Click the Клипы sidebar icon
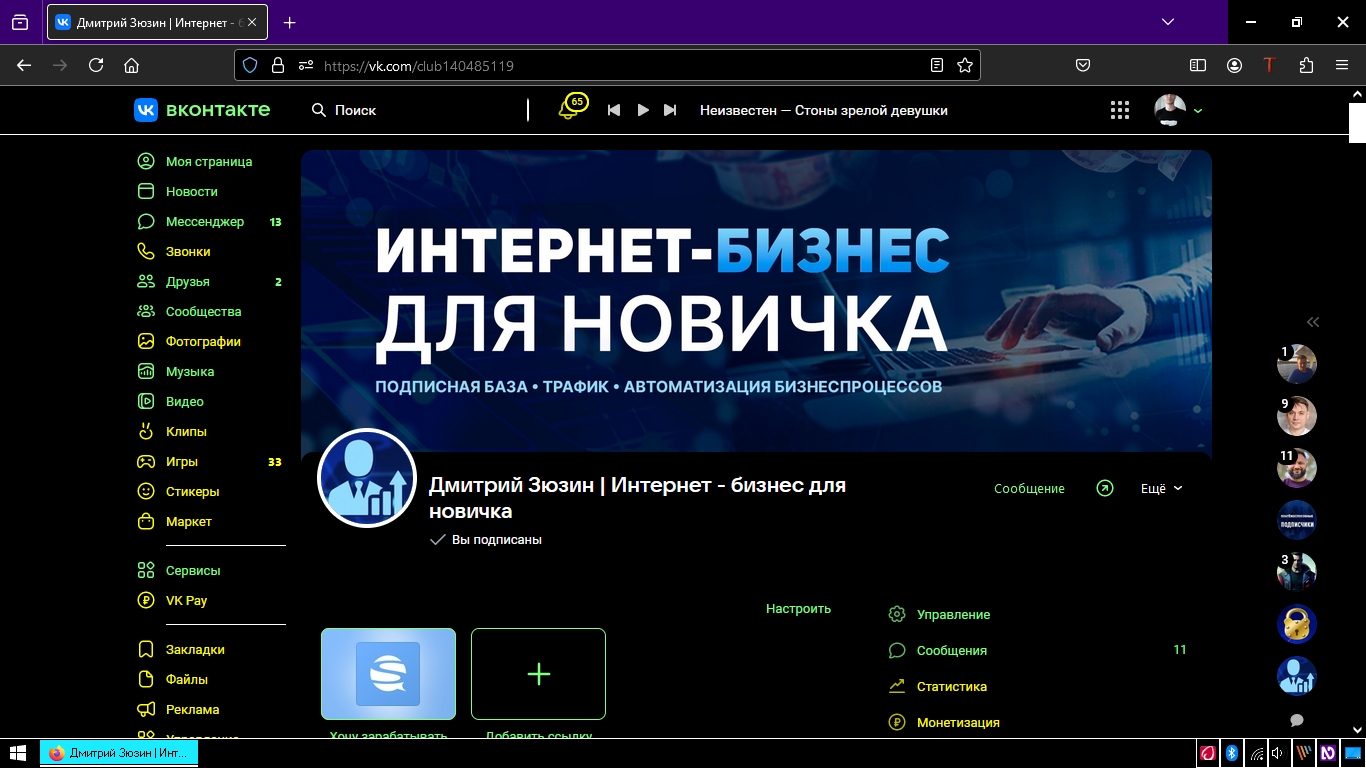1366x768 pixels. coord(146,431)
